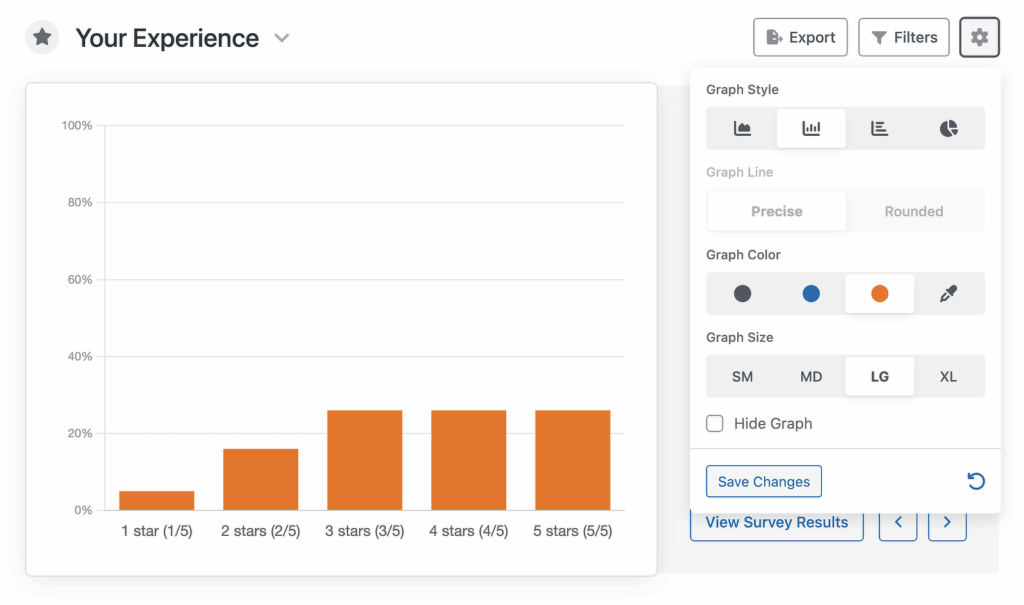Select XL graph size
Image resolution: width=1024 pixels, height=605 pixels.
tap(948, 376)
